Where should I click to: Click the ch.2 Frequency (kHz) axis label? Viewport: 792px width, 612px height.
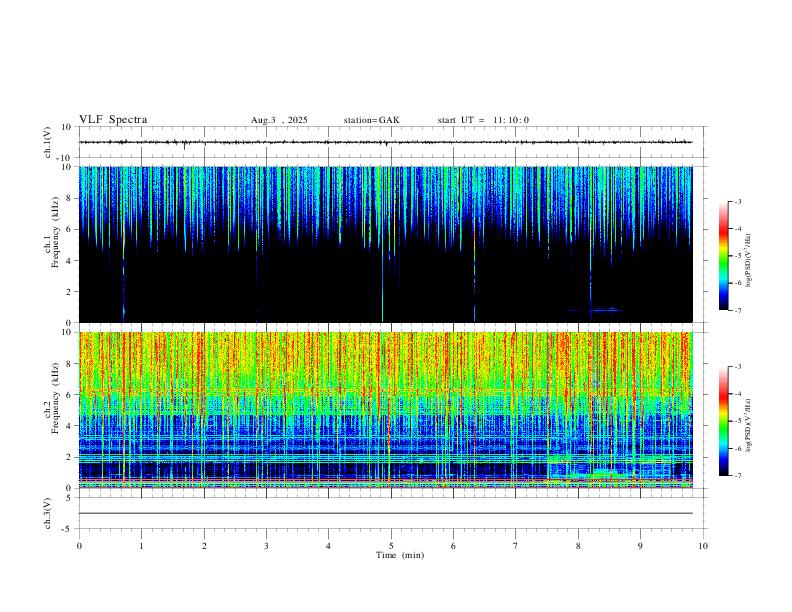click(52, 398)
